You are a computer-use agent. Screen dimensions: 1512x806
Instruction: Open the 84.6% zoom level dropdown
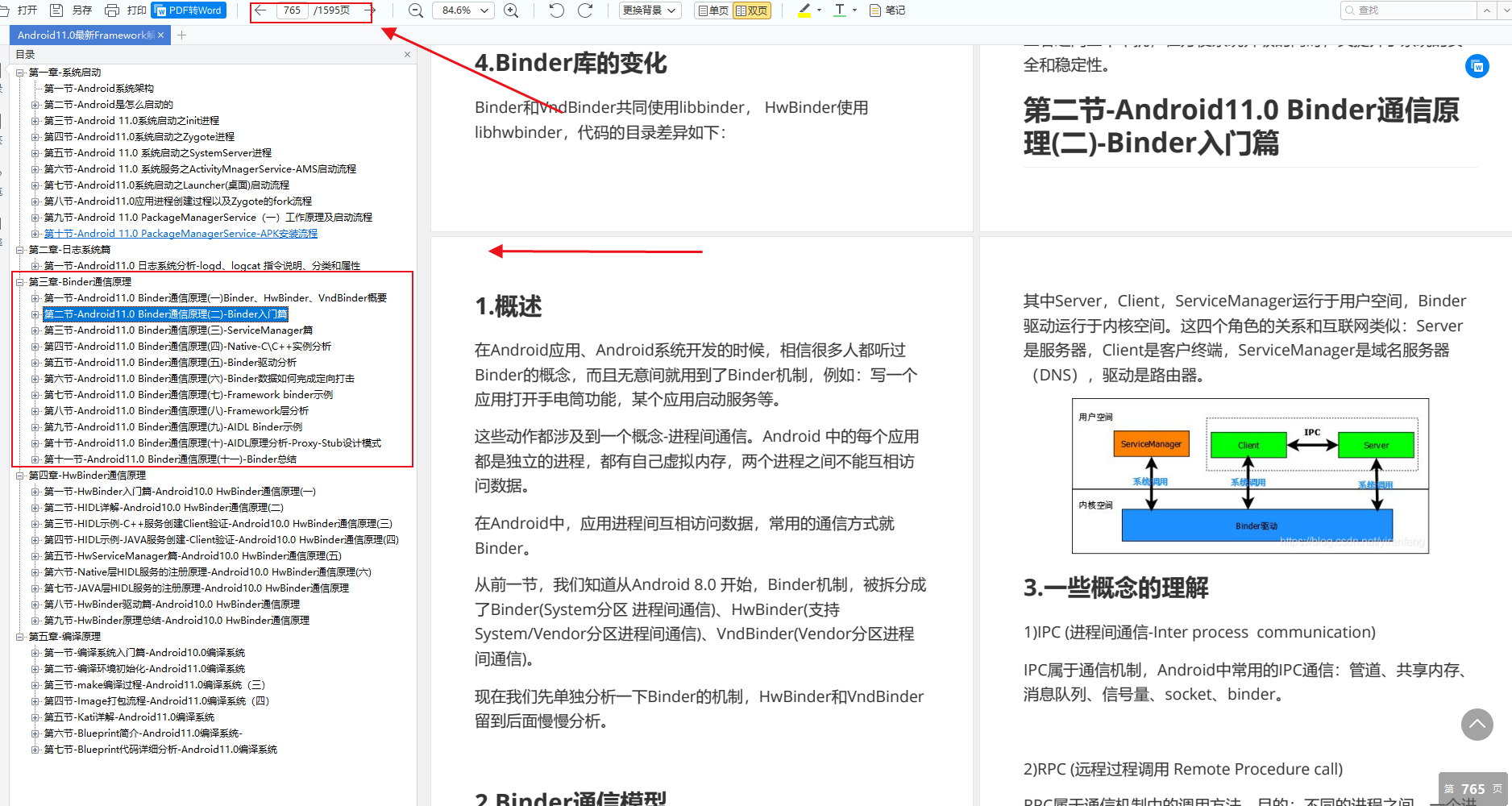pos(463,10)
